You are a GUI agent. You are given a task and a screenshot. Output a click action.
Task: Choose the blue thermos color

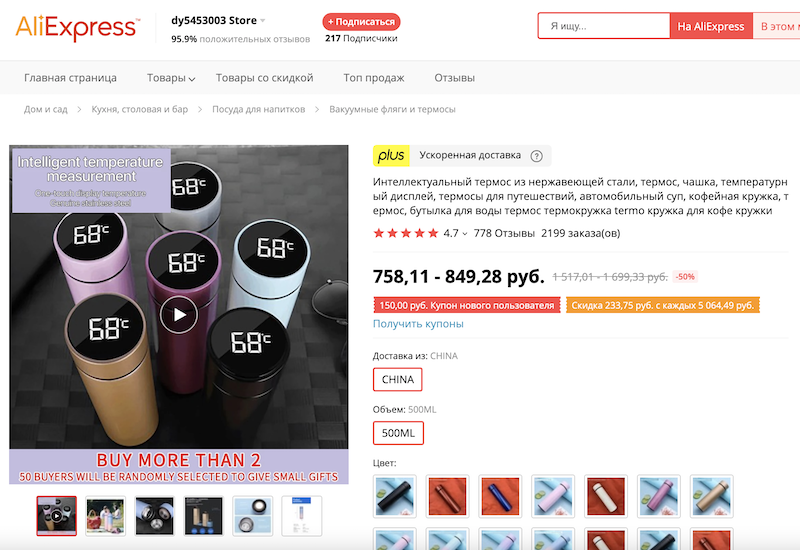click(x=500, y=496)
